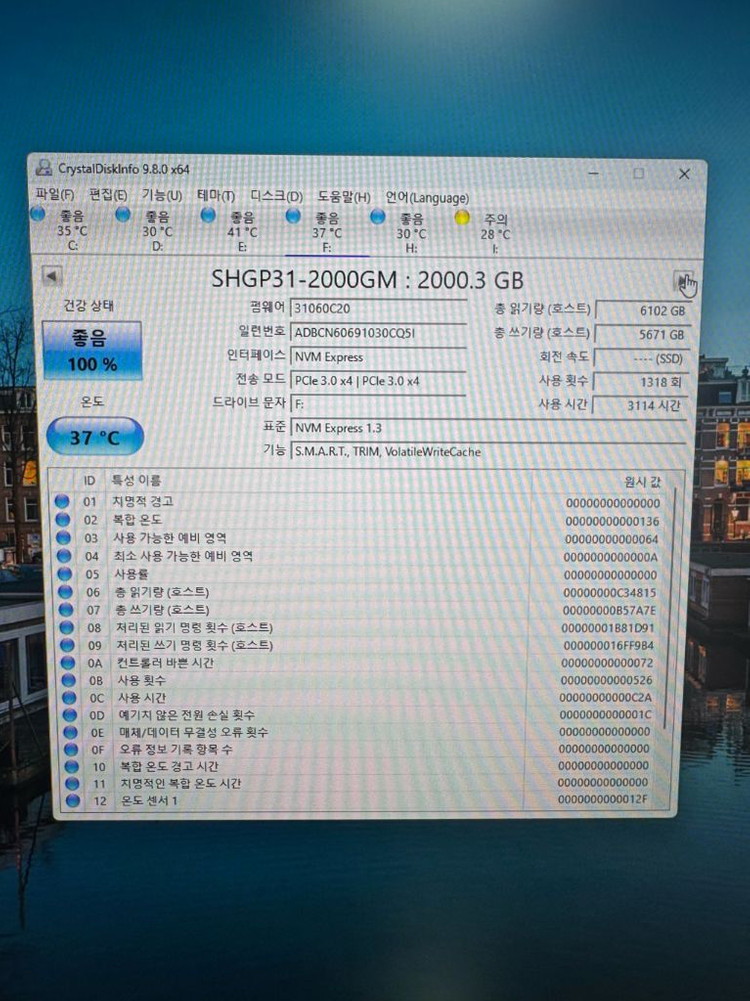Click raw value 00000000B57A7E

pyautogui.click(x=610, y=610)
